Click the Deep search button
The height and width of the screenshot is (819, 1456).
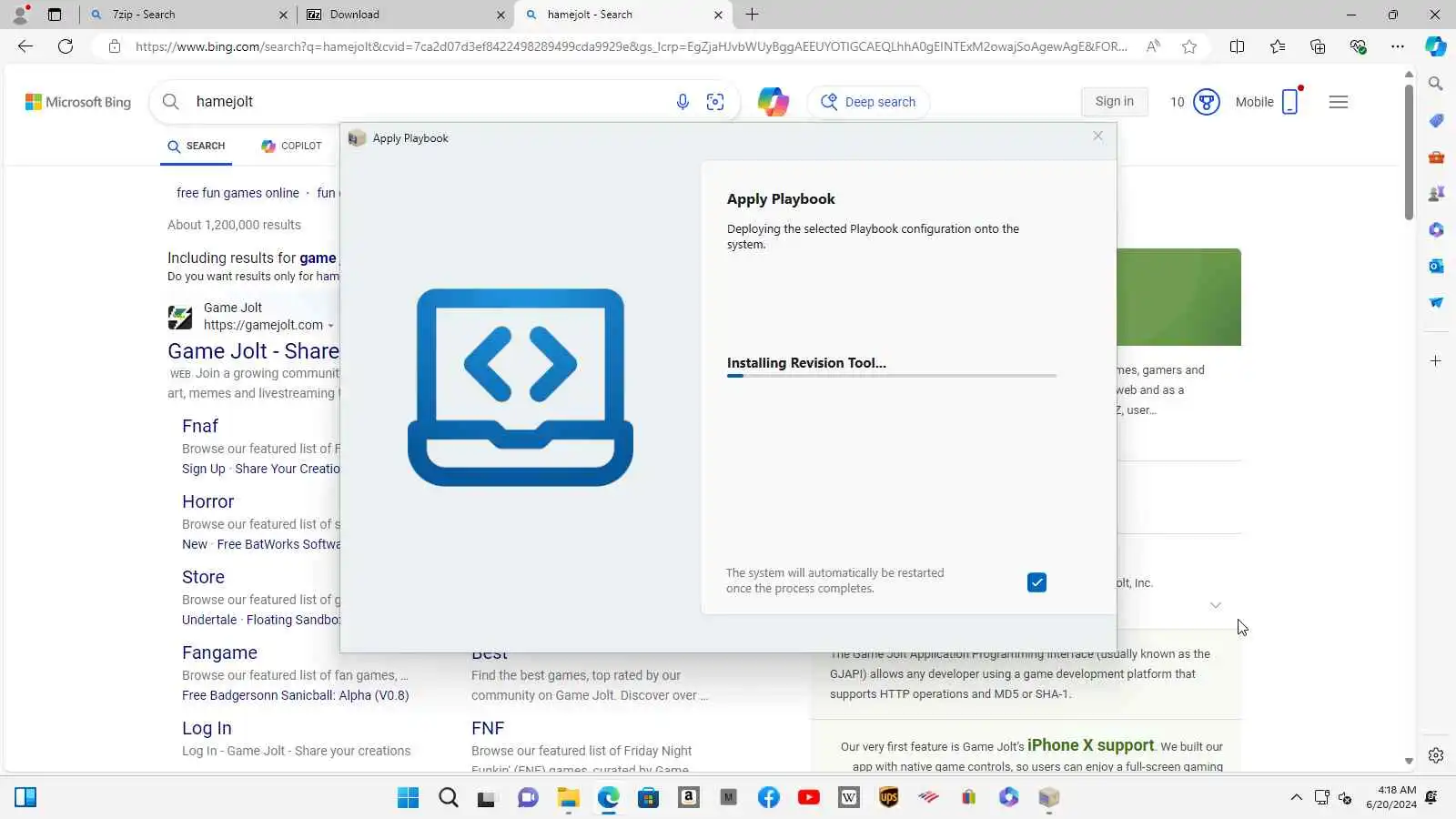(868, 102)
